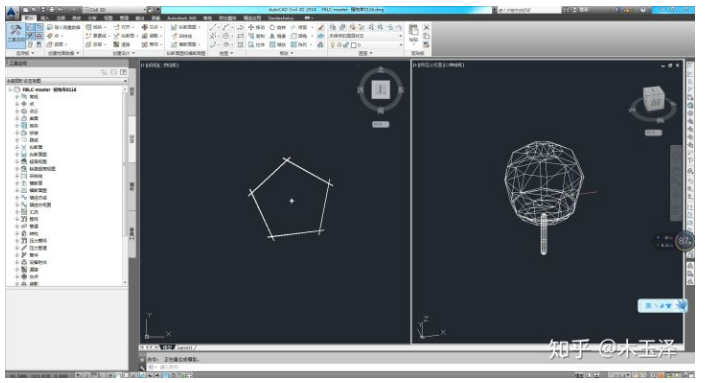The height and width of the screenshot is (383, 707).
Task: Select the Mirror (镜像) tool
Action: click(x=278, y=36)
